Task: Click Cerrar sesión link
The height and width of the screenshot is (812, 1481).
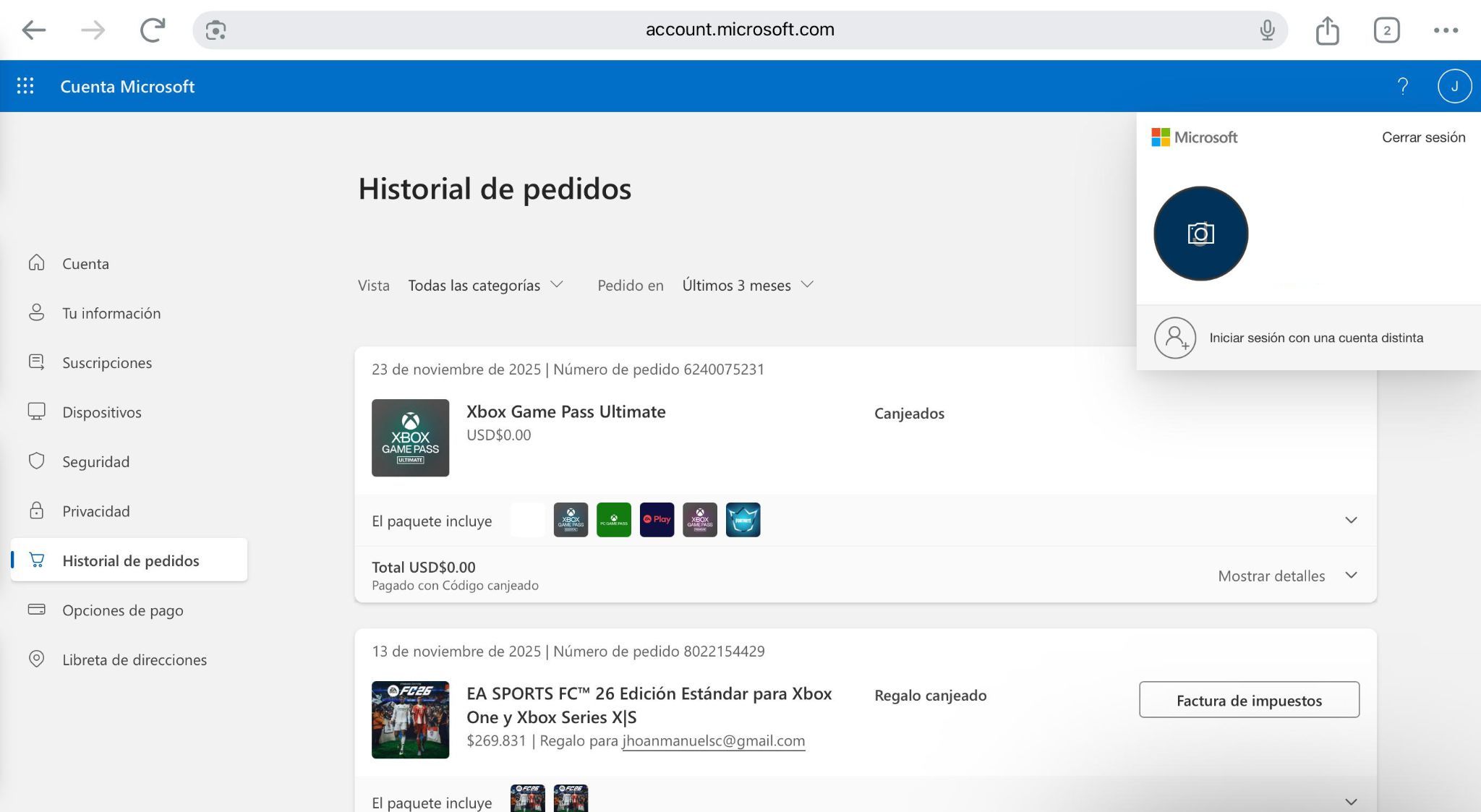Action: [x=1422, y=137]
